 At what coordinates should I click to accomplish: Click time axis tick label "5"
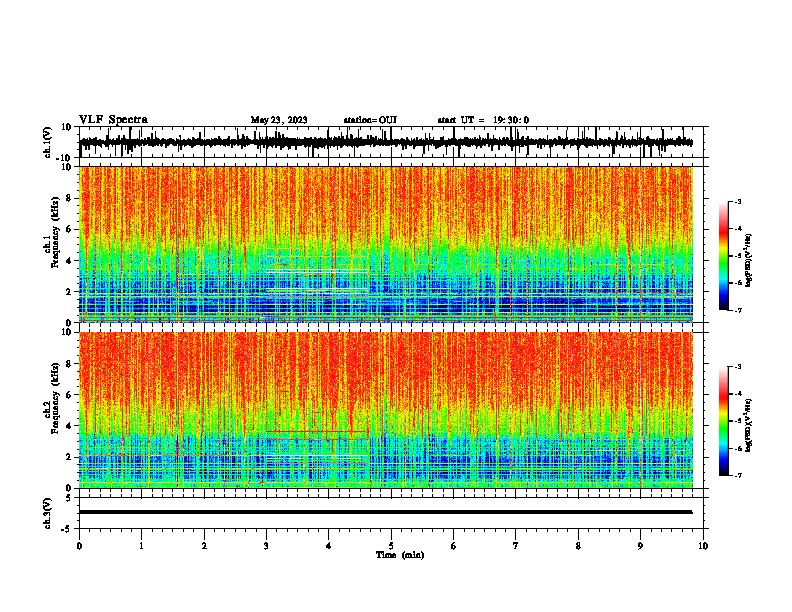391,546
